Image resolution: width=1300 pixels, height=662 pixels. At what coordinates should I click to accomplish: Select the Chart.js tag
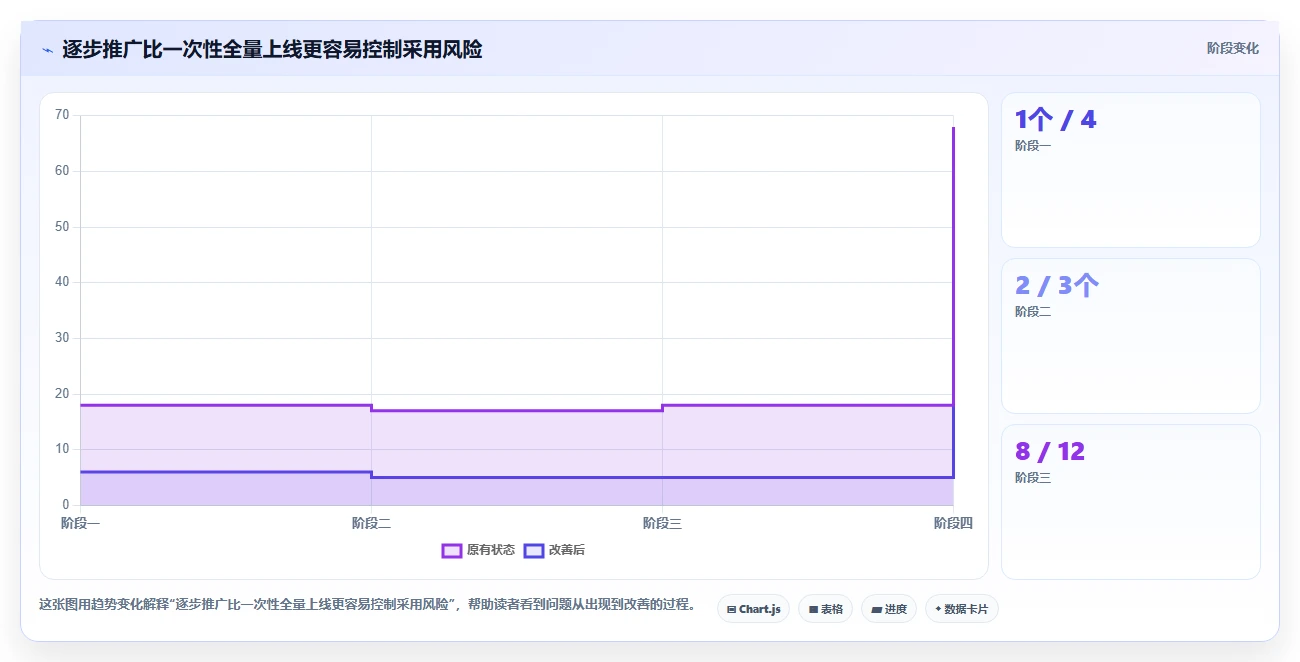coord(754,608)
